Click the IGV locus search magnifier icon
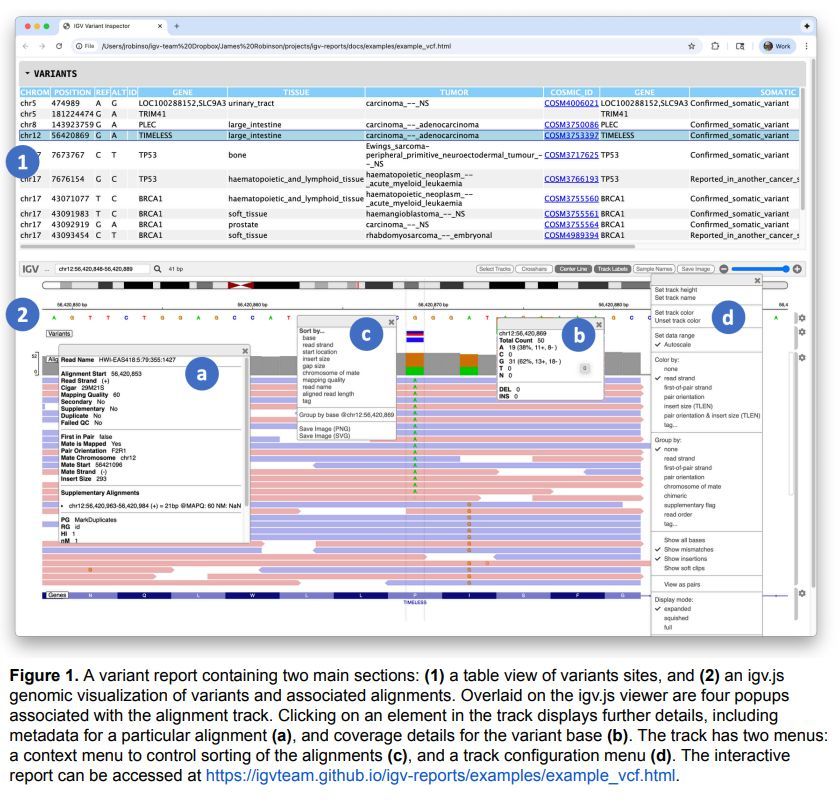This screenshot has height=802, width=840. click(158, 269)
